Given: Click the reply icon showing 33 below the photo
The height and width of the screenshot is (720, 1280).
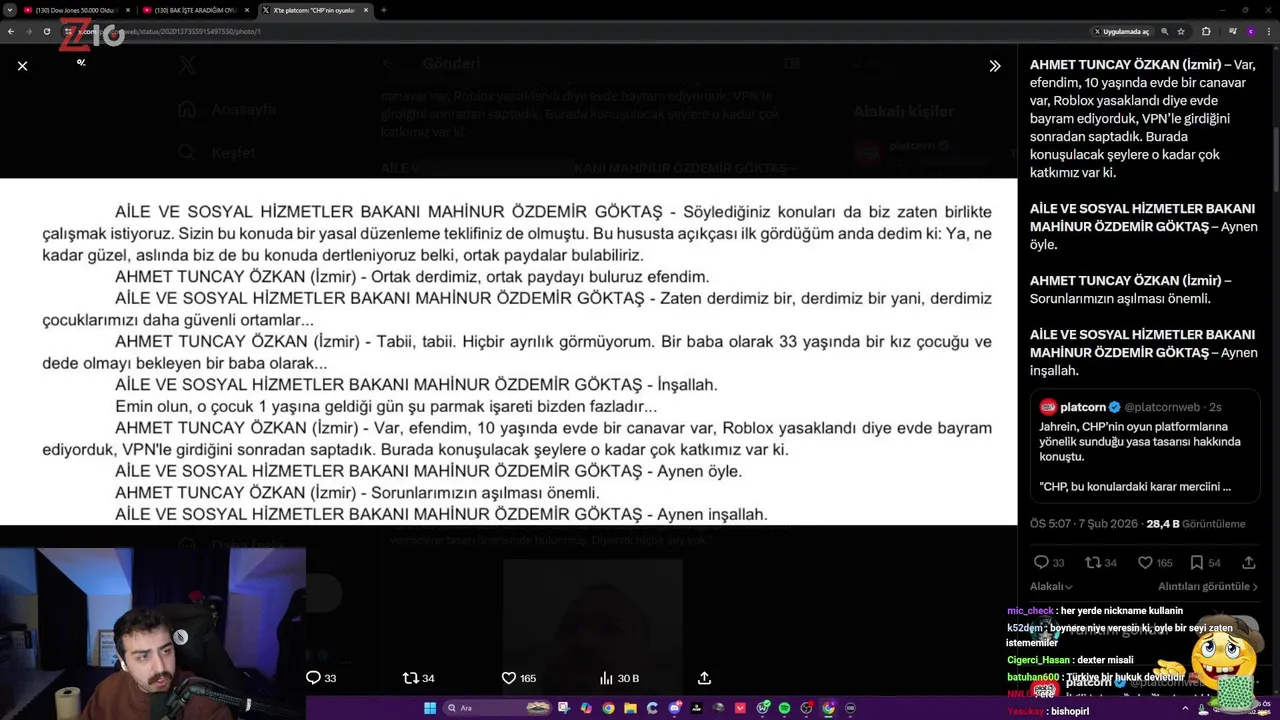Looking at the screenshot, I should [313, 678].
